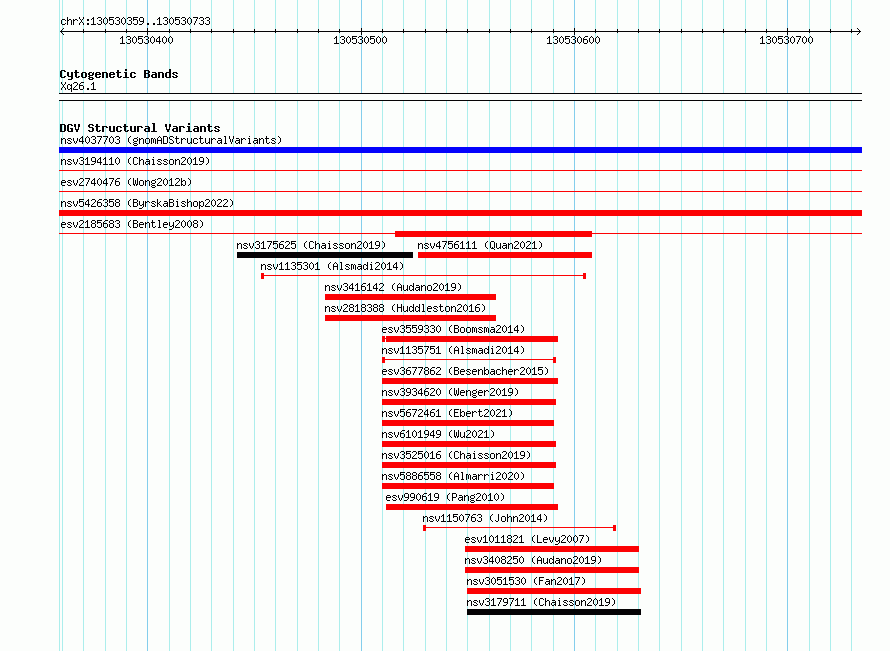Select nsv1150763 (John2014) variant label
This screenshot has width=890, height=651.
(485, 518)
